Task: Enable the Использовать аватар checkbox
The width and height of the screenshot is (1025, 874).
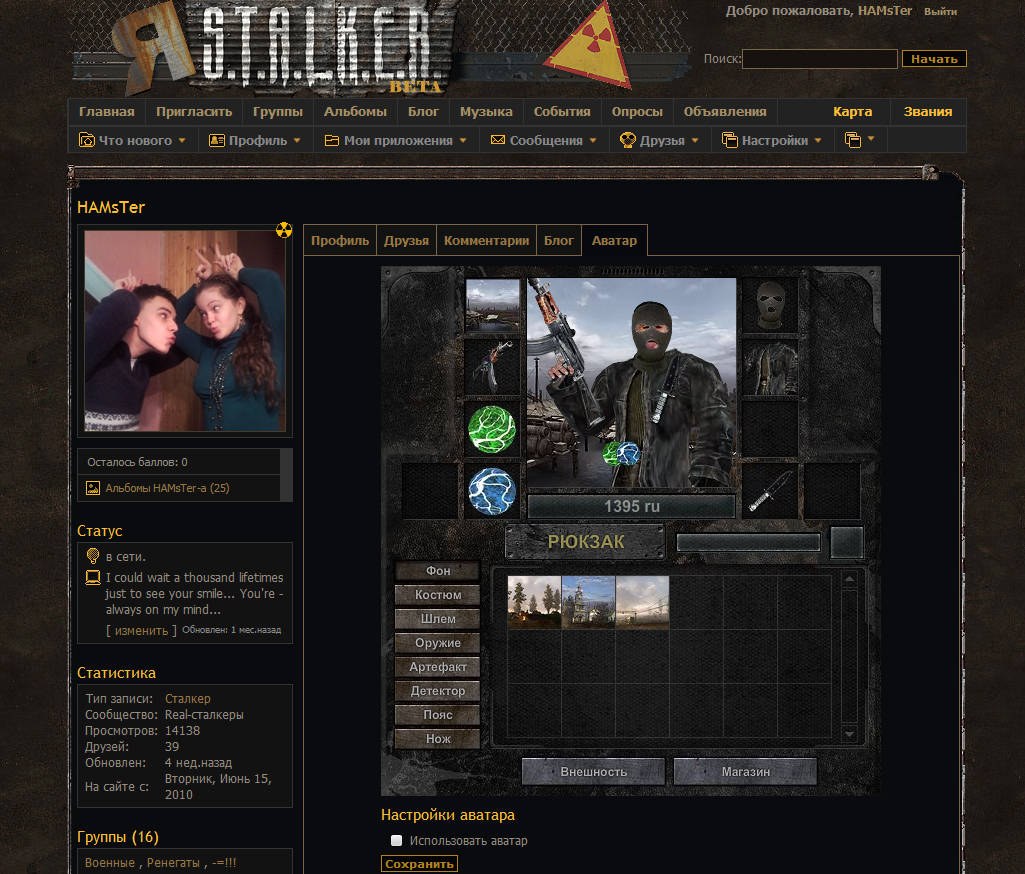Action: tap(396, 840)
